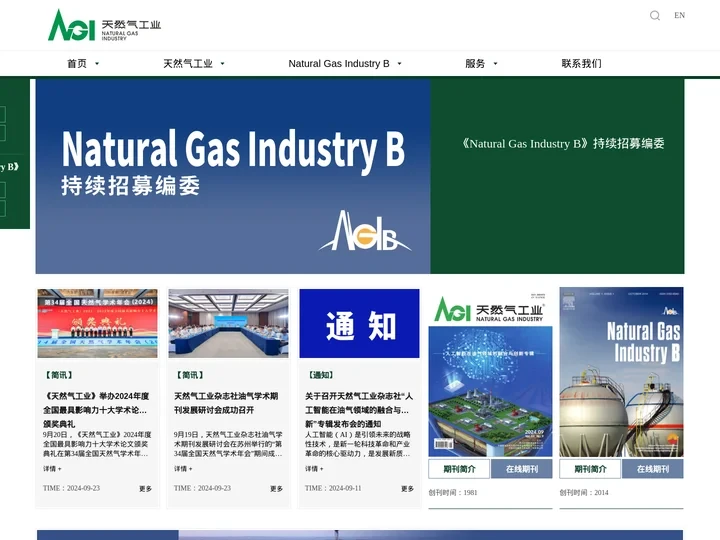Open article 《天然气工业》举办2024年度 title
This screenshot has height=540, width=720.
tap(96, 410)
